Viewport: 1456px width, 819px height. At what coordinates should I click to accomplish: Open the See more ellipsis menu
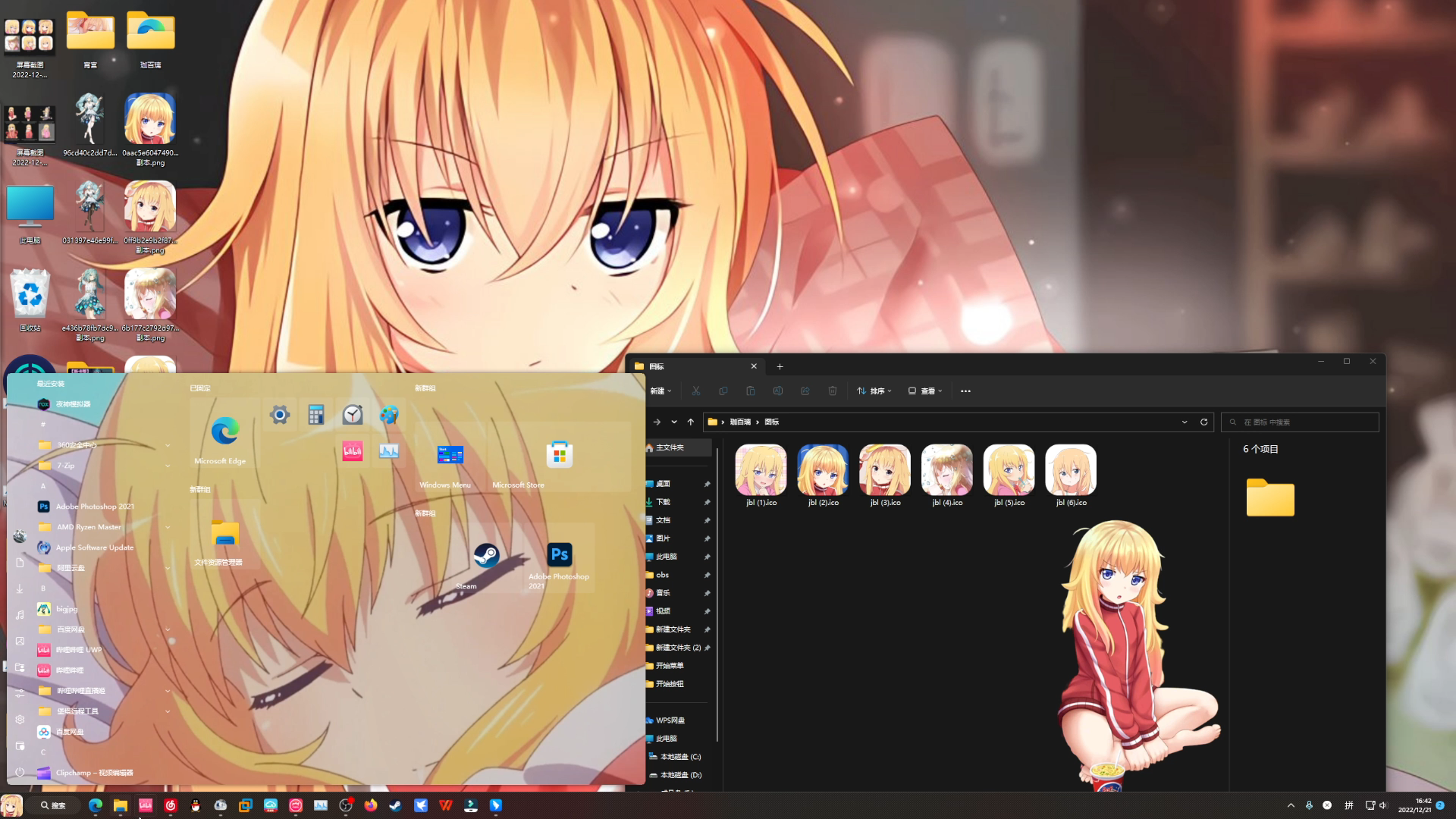pos(965,391)
